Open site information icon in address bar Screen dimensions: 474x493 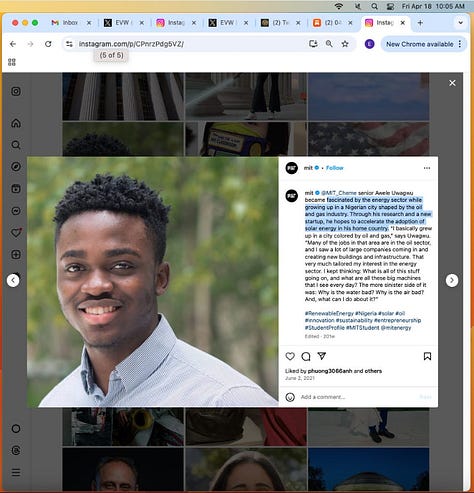tap(69, 44)
